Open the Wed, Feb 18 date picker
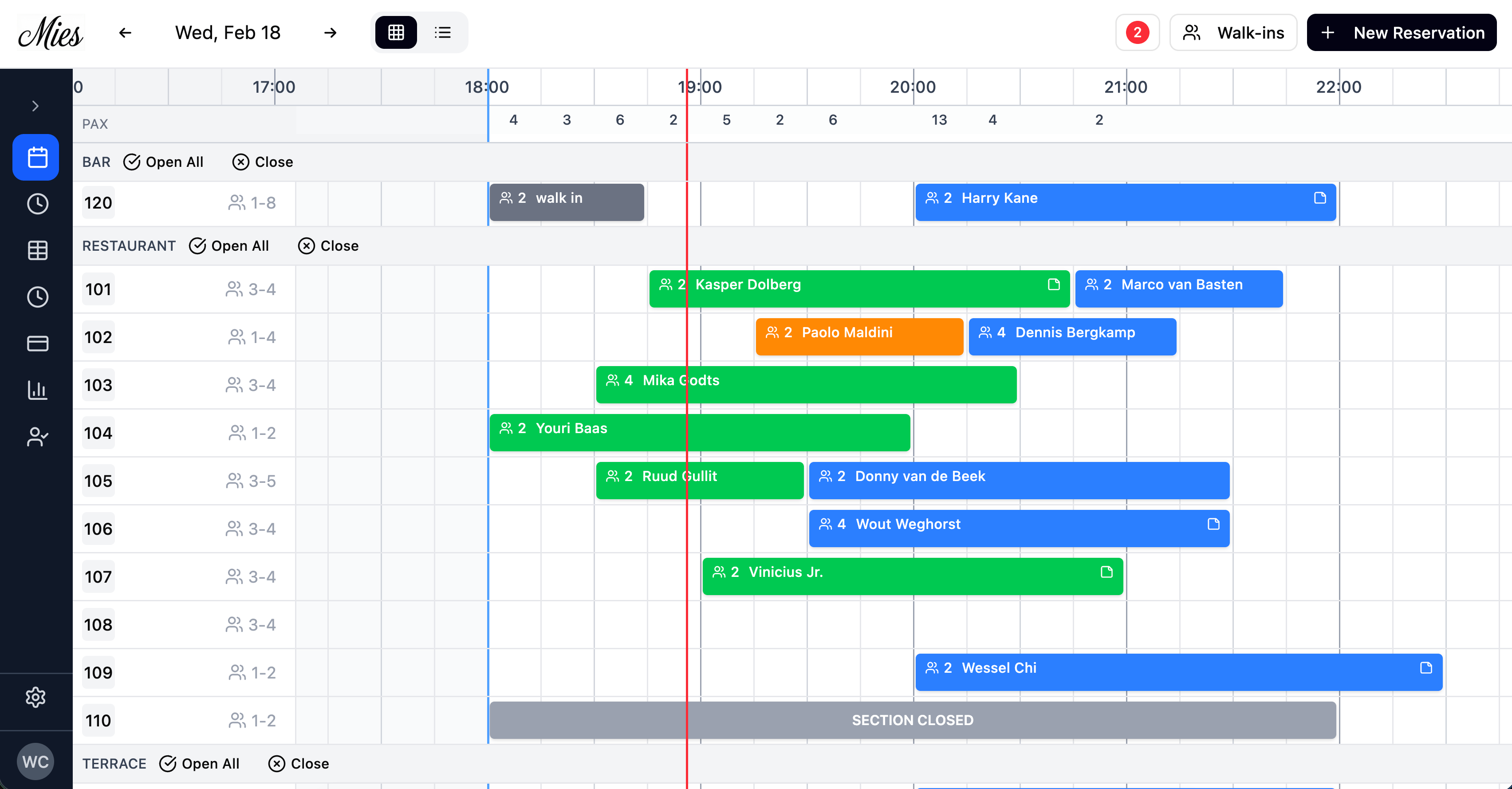 [228, 32]
